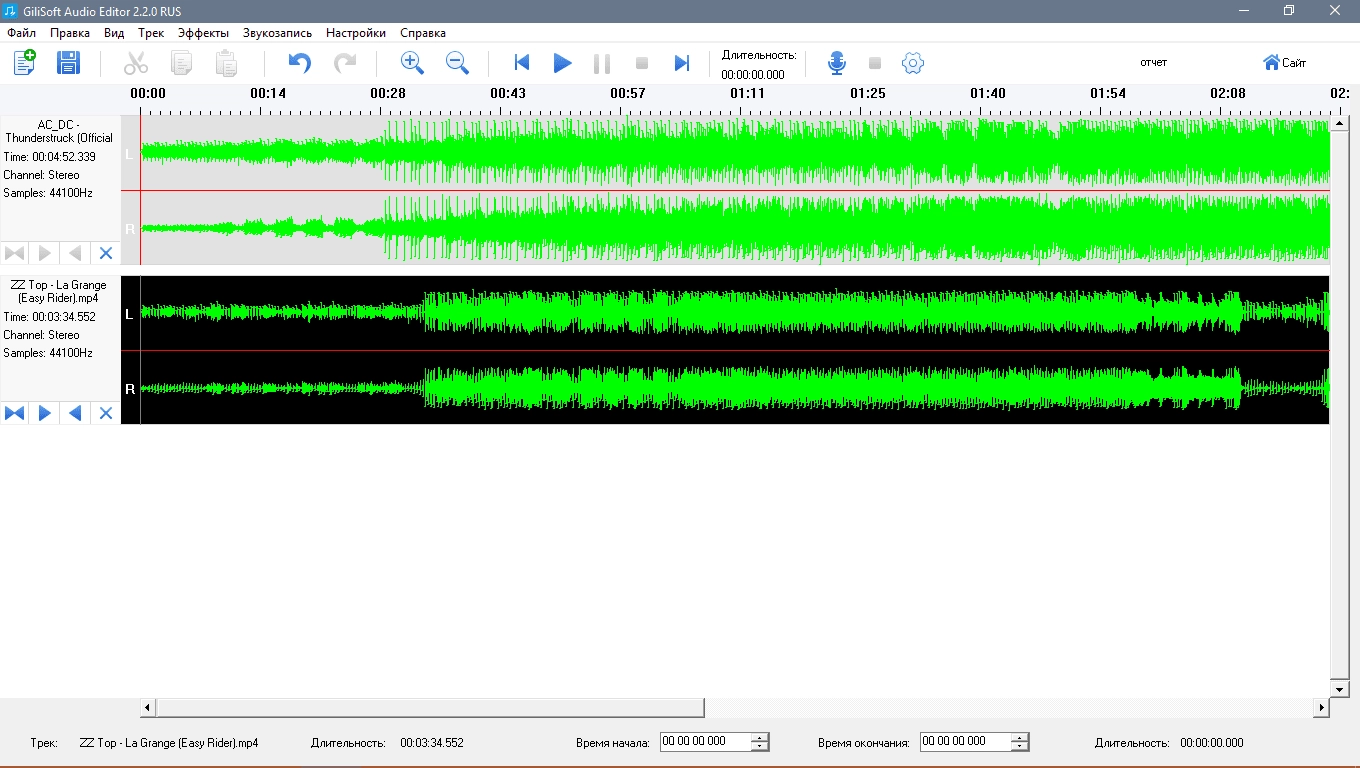This screenshot has width=1360, height=768.
Task: Start recording with the microphone icon
Action: (x=837, y=63)
